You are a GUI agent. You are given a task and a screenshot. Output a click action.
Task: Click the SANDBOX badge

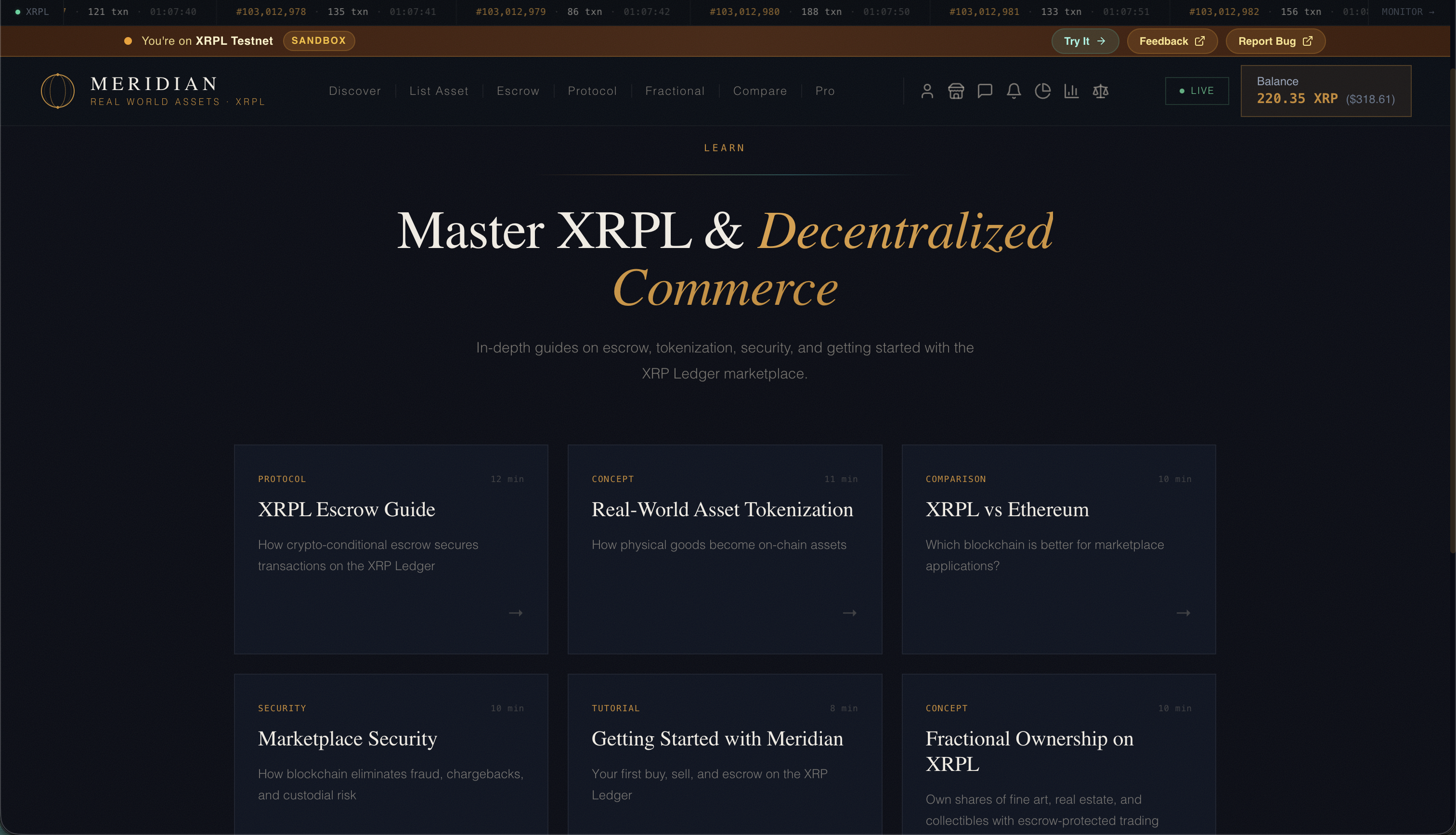click(x=319, y=41)
